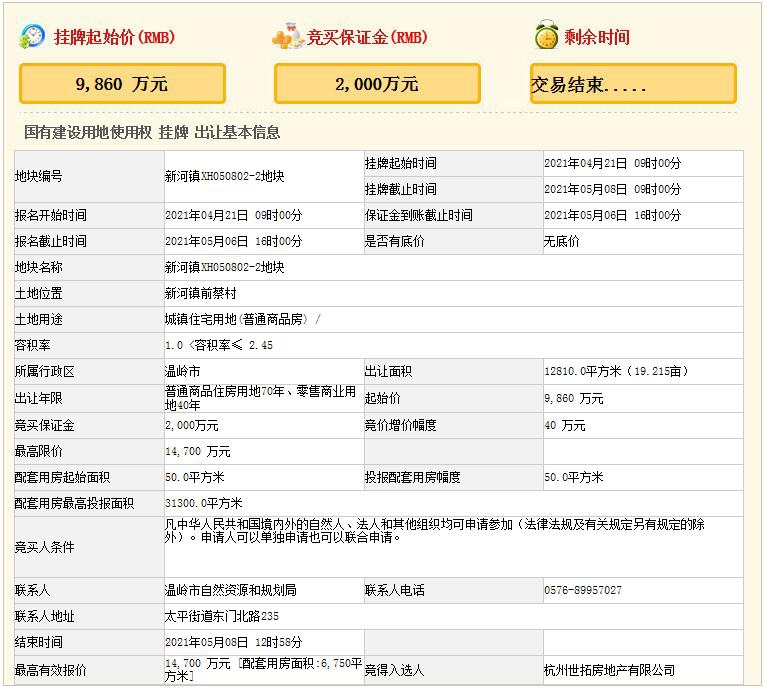
Task: Click the 温岭市 administrative district value
Action: pos(182,371)
